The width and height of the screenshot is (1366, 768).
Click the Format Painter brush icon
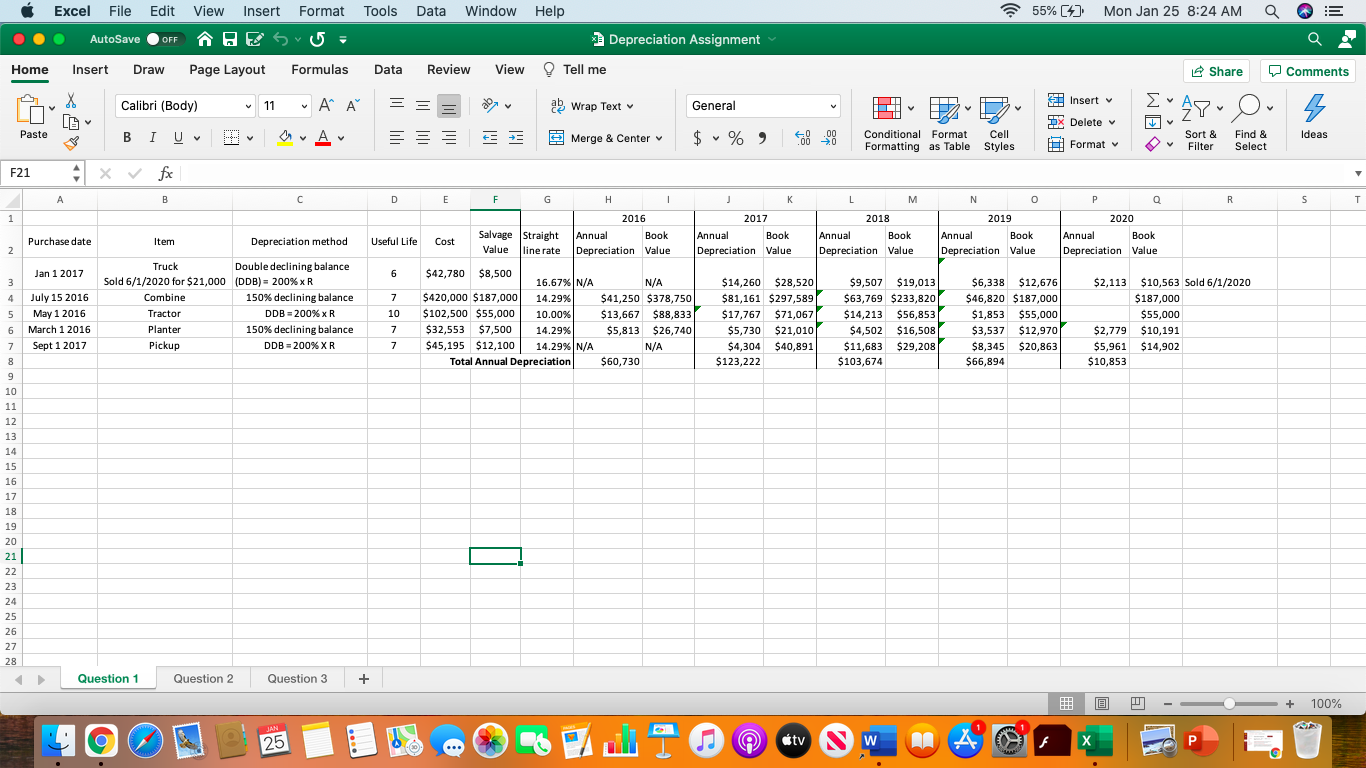coord(71,144)
